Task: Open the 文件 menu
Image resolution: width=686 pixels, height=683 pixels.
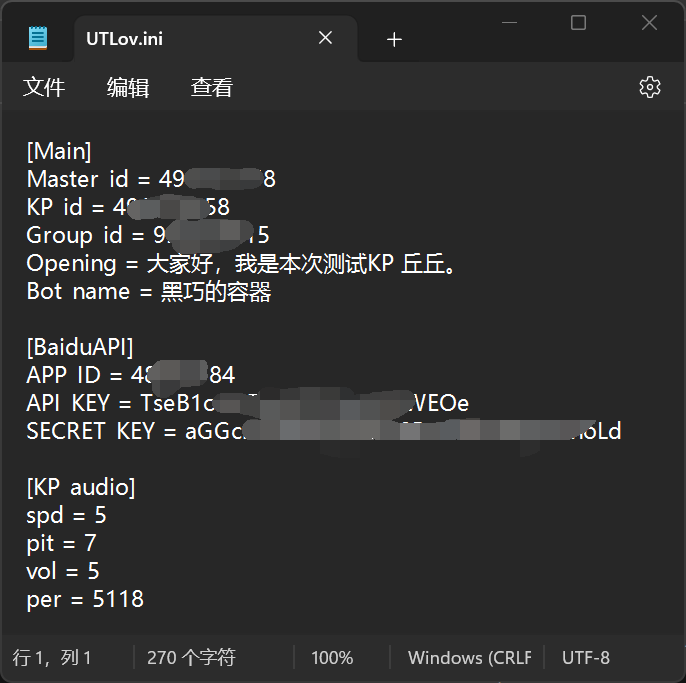Action: click(x=44, y=88)
